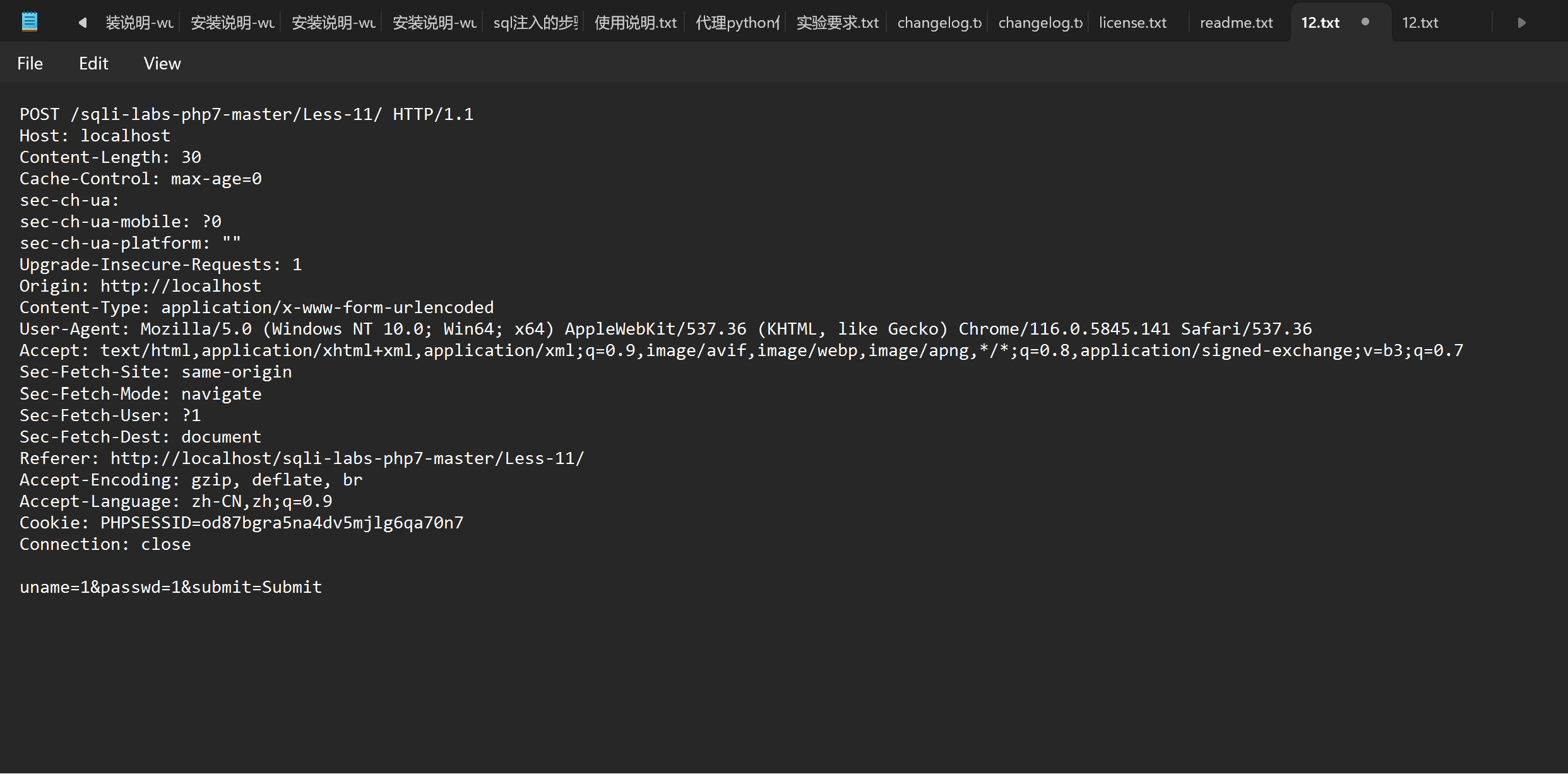The width and height of the screenshot is (1568, 774).
Task: Open the View menu
Action: click(162, 64)
